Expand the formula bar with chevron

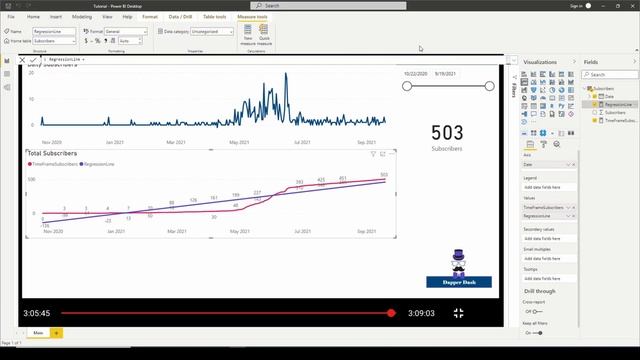coord(514,60)
